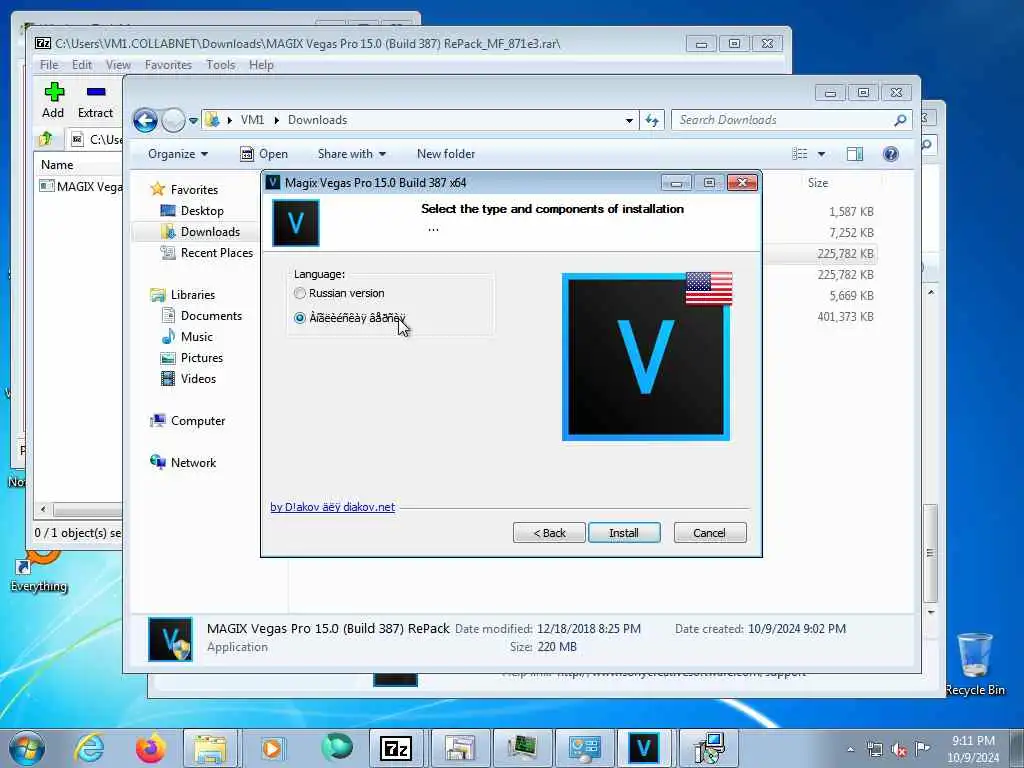This screenshot has width=1024, height=768.
Task: Select Favorites in navigation pane
Action: tap(185, 189)
